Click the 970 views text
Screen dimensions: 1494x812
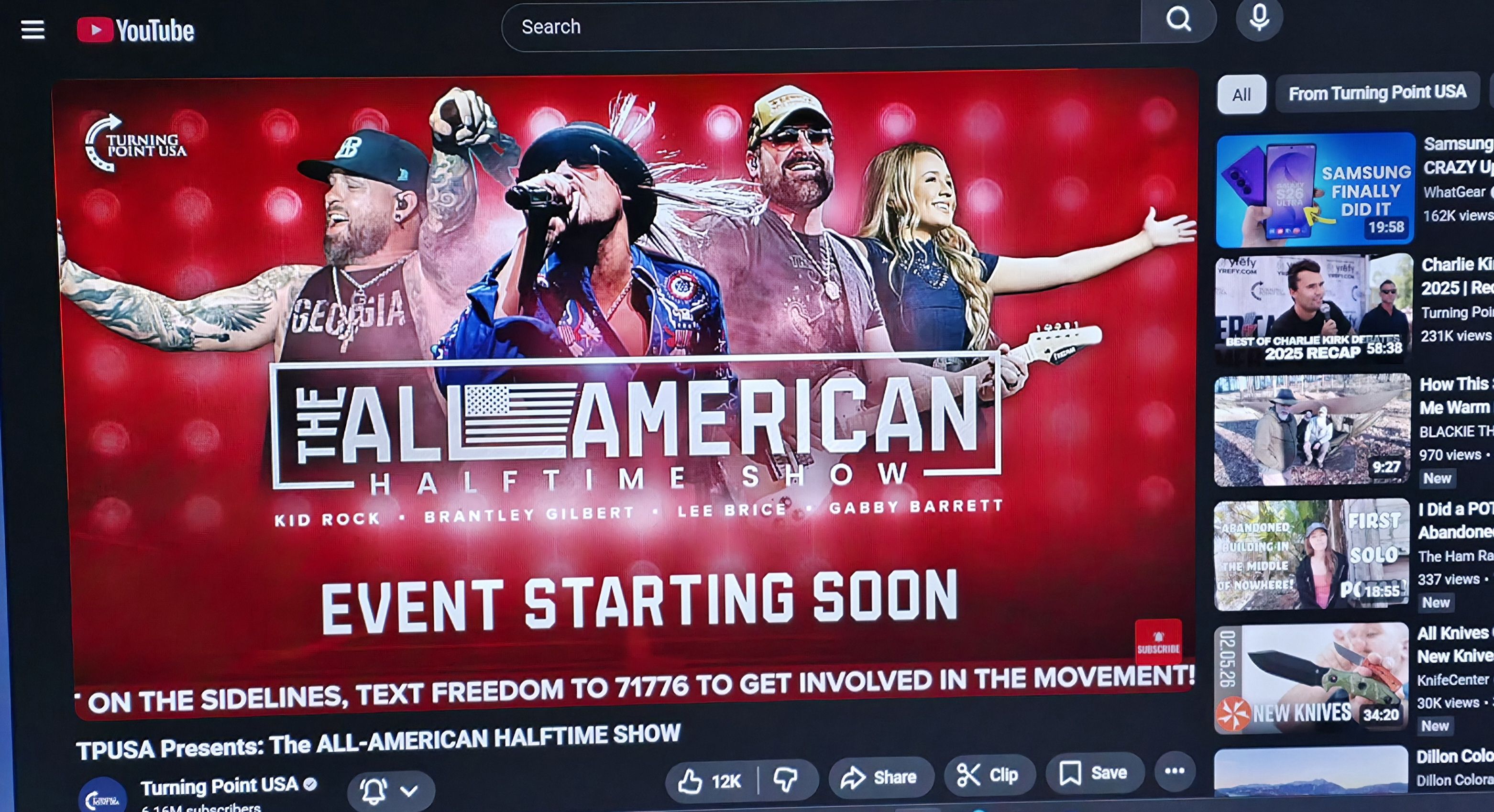[1450, 455]
